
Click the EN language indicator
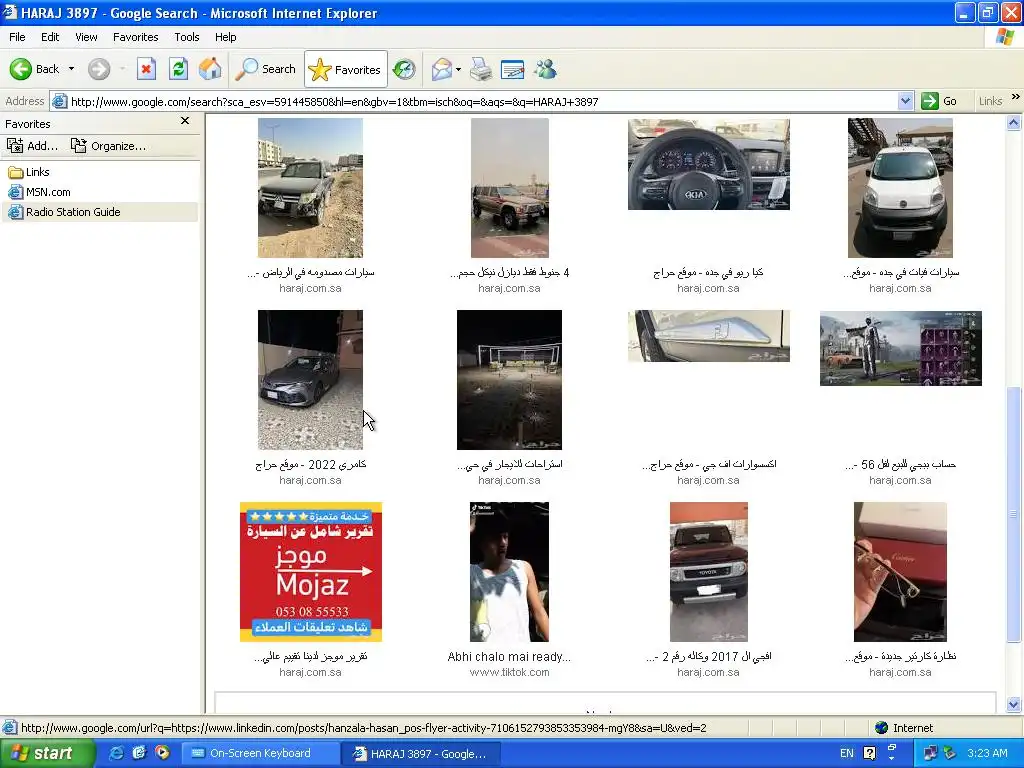pyautogui.click(x=846, y=754)
